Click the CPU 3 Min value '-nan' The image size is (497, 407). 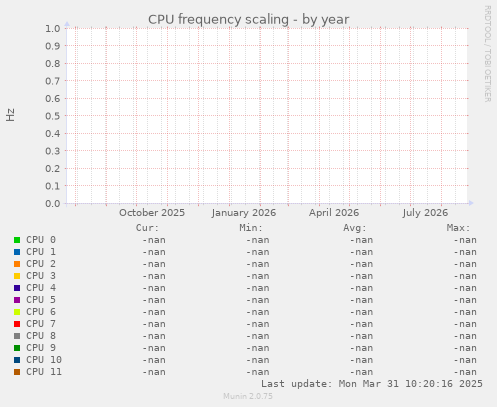pyautogui.click(x=258, y=276)
